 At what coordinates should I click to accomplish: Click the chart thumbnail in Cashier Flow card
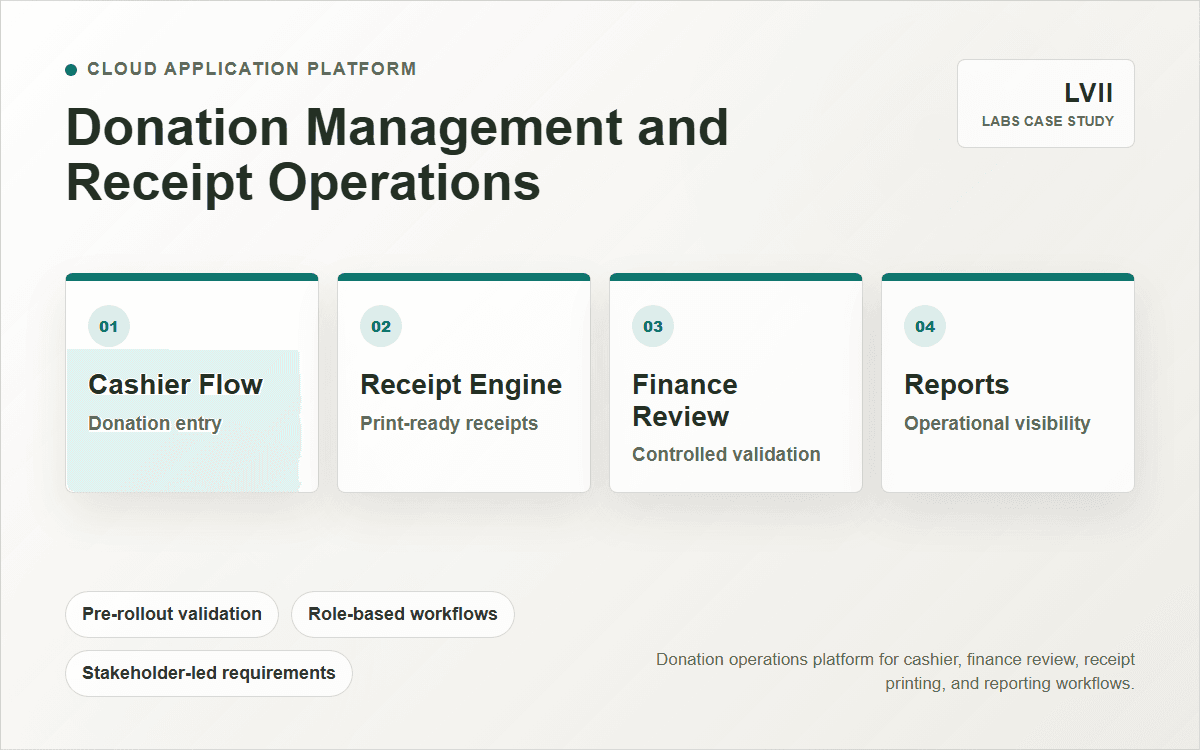[183, 420]
